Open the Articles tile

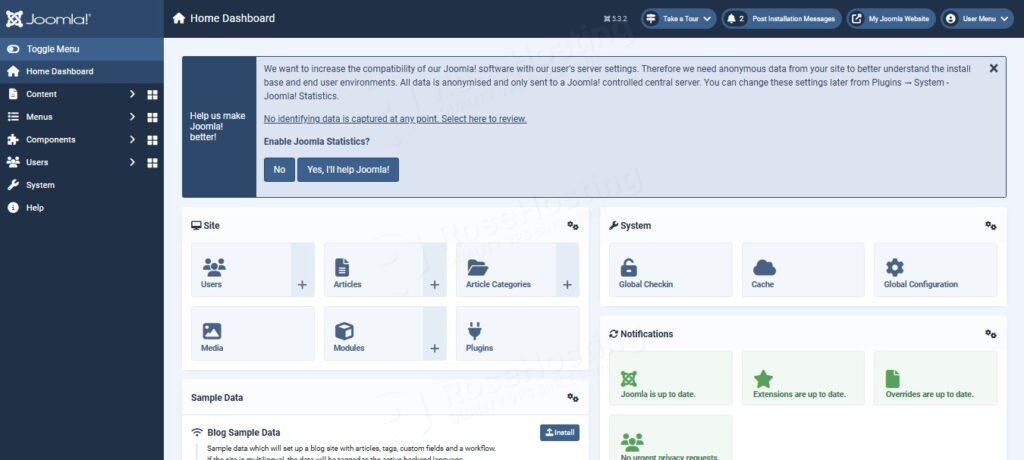(x=374, y=270)
